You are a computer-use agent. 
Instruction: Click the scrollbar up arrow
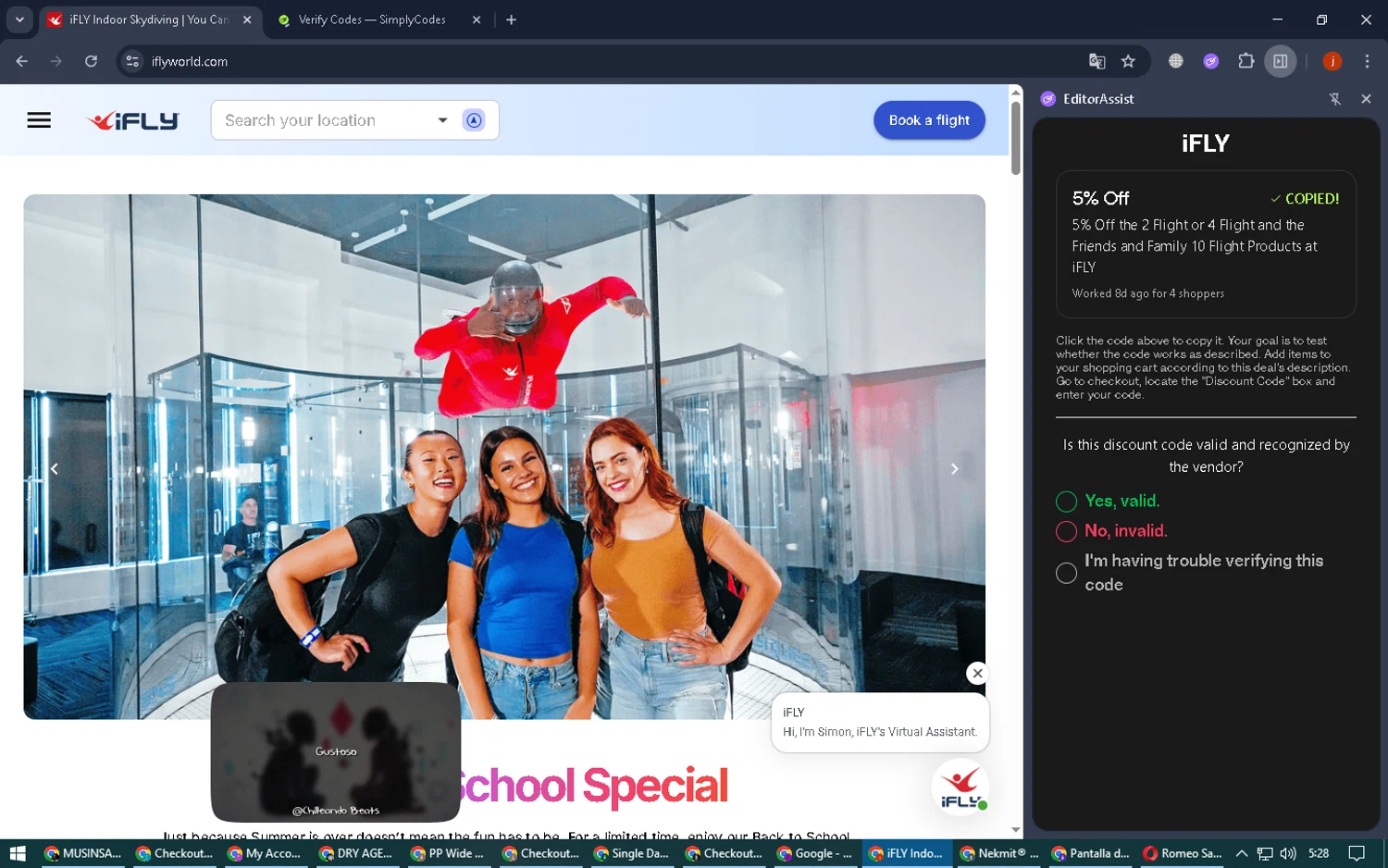point(1016,92)
